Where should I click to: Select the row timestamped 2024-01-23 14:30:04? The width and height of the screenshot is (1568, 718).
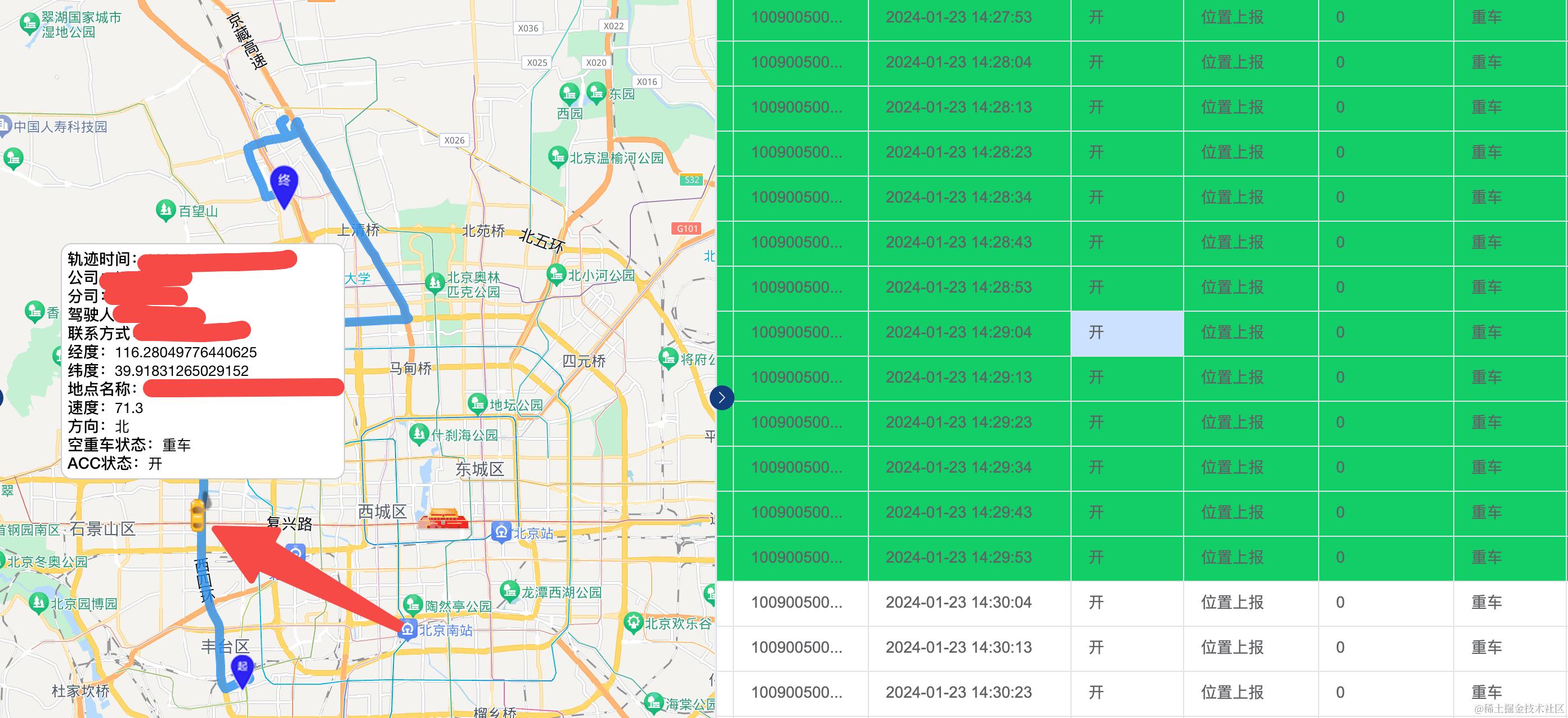point(958,603)
